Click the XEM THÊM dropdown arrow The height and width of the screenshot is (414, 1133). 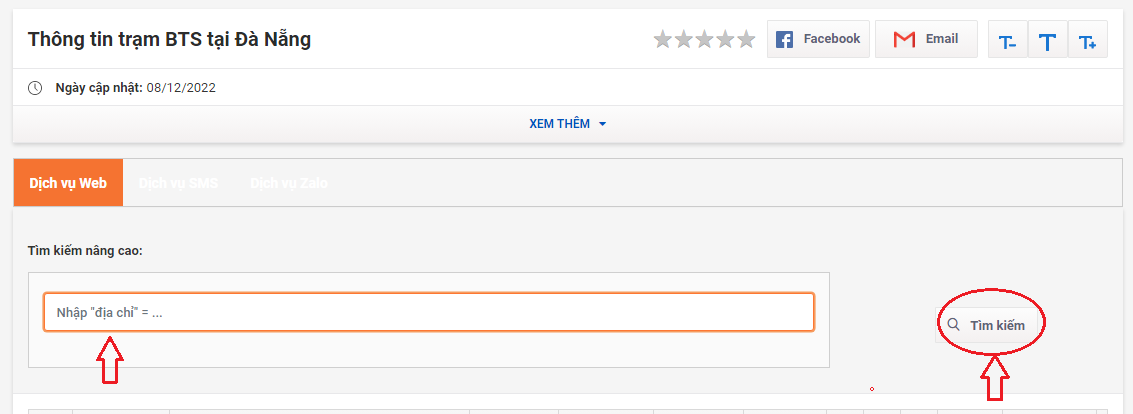[x=603, y=124]
